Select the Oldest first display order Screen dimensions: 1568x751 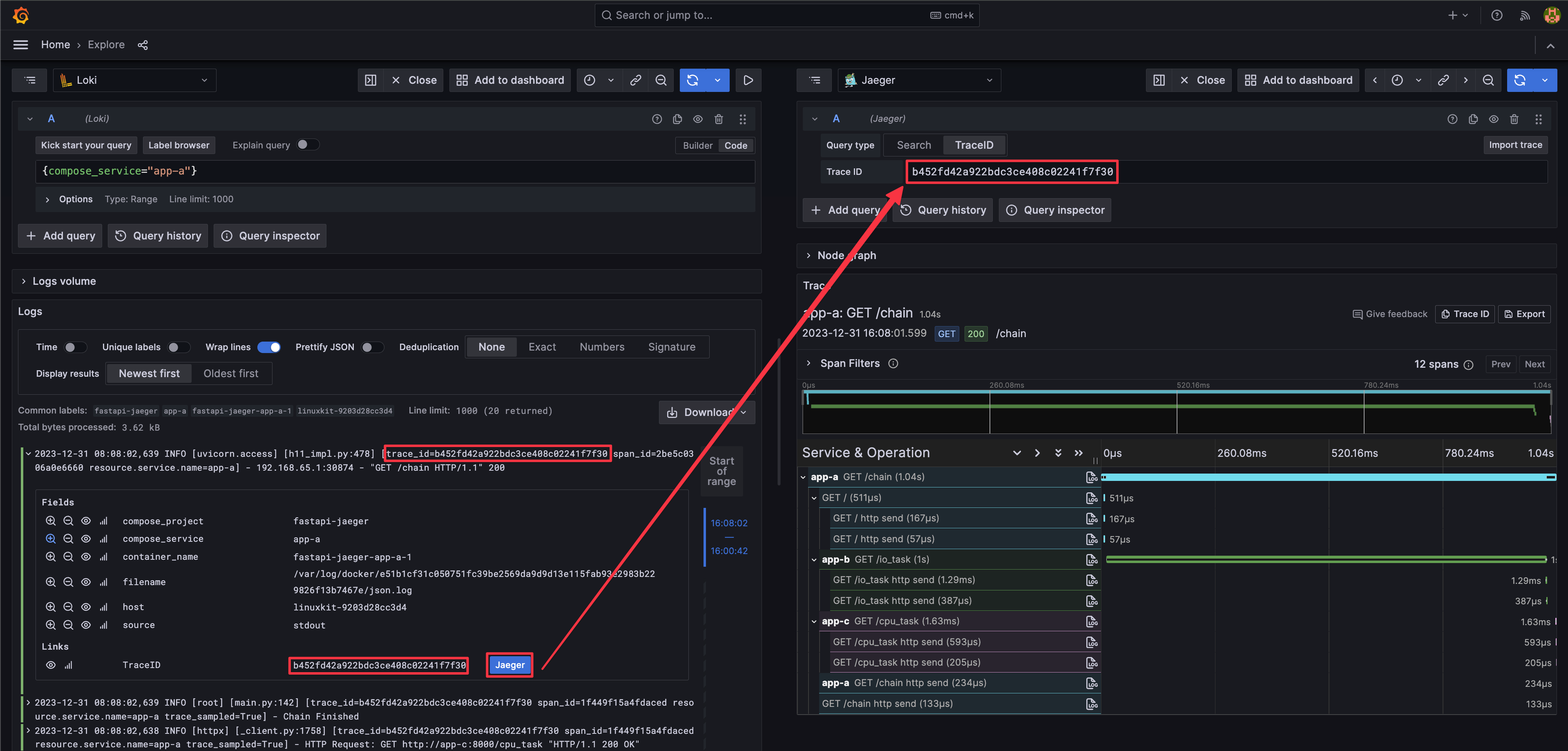coord(230,374)
